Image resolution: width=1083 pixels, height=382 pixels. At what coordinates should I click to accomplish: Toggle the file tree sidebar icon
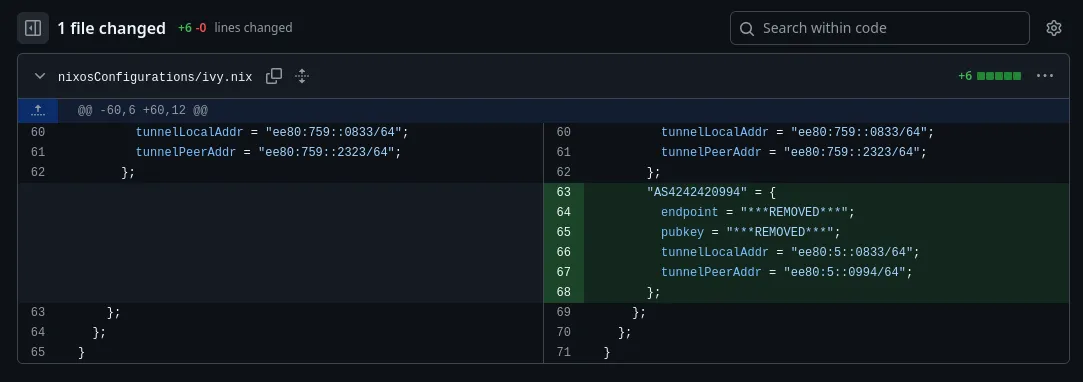(x=32, y=28)
